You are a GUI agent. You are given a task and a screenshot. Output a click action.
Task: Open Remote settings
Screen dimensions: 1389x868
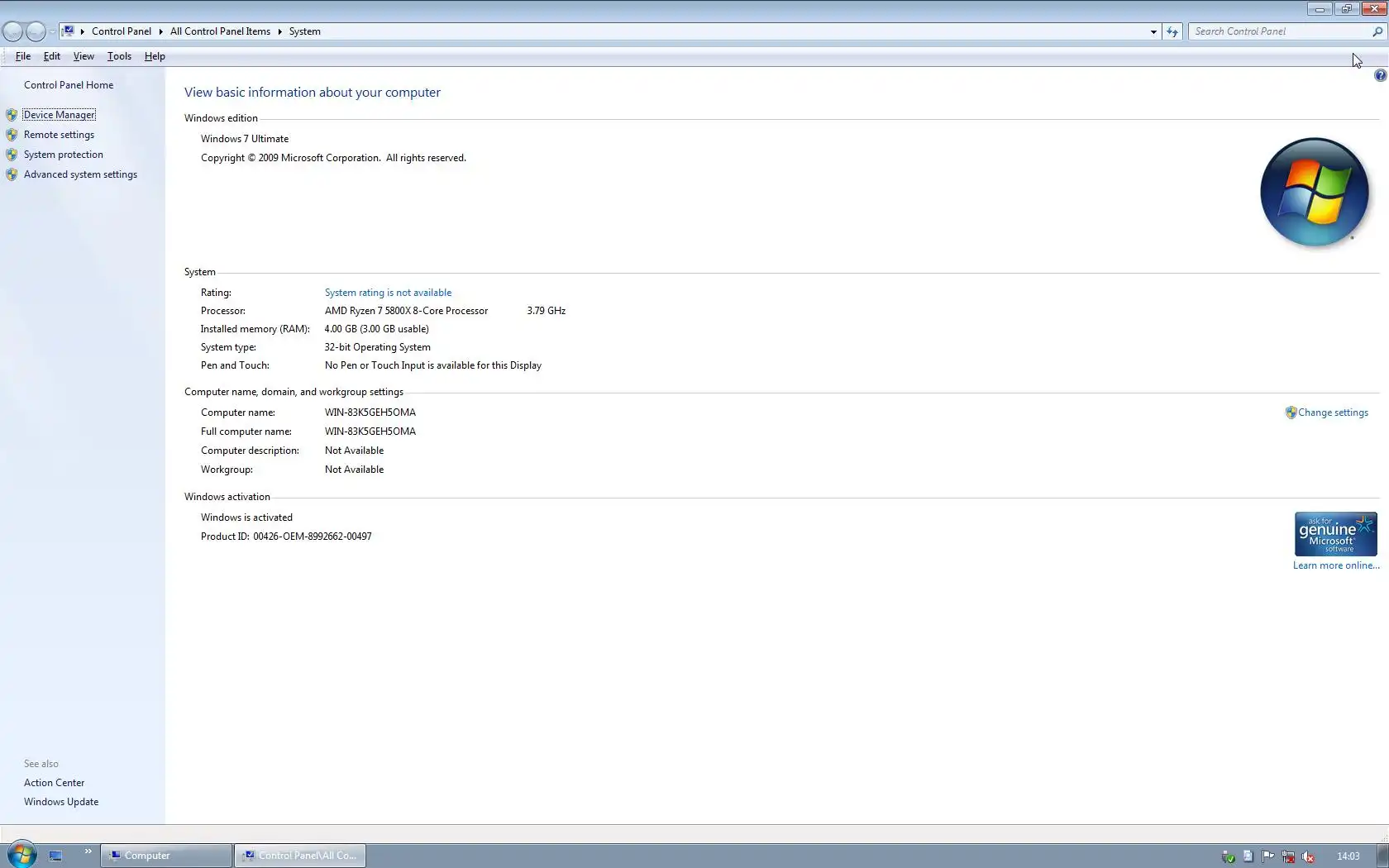click(x=59, y=135)
